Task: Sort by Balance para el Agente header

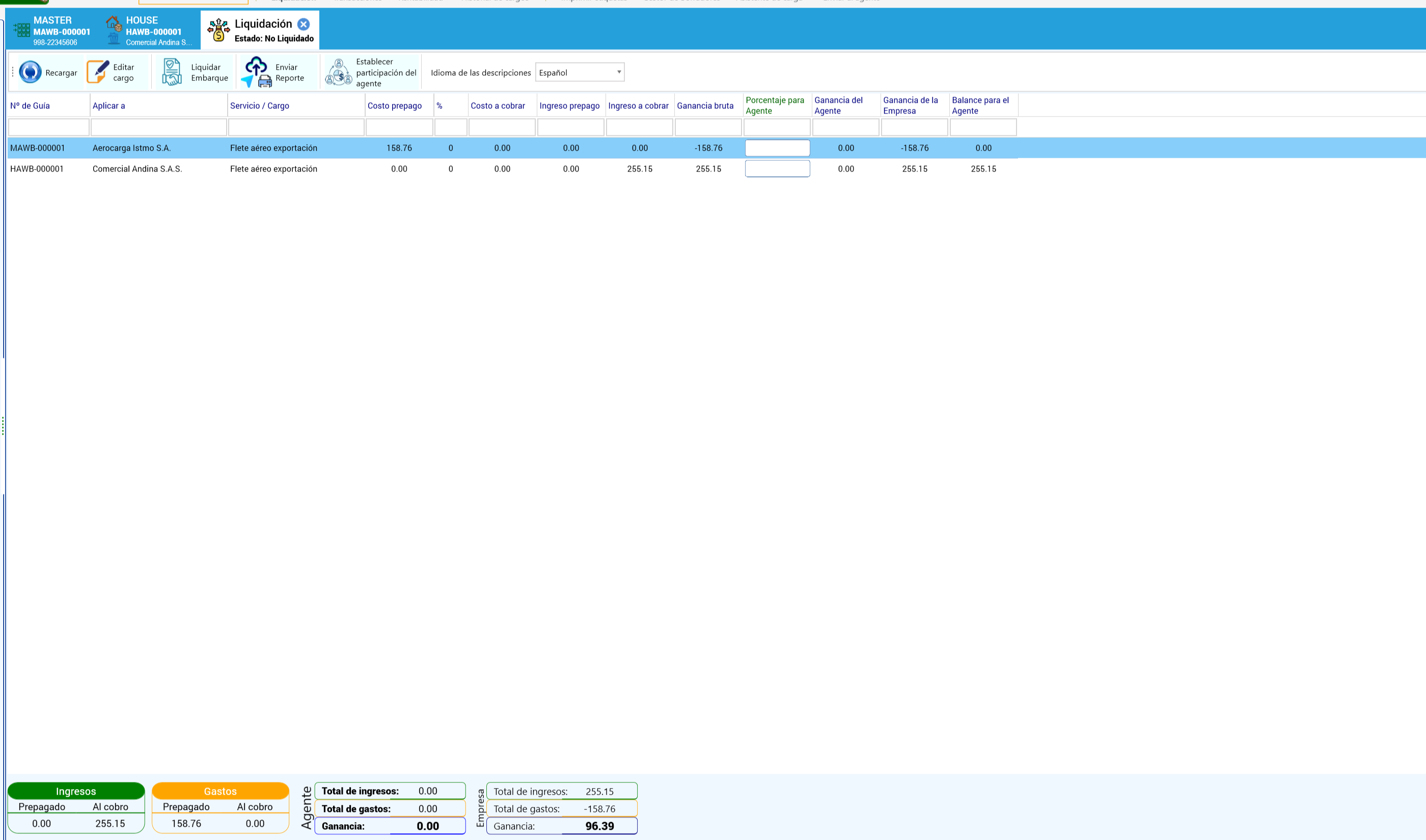Action: coord(980,106)
